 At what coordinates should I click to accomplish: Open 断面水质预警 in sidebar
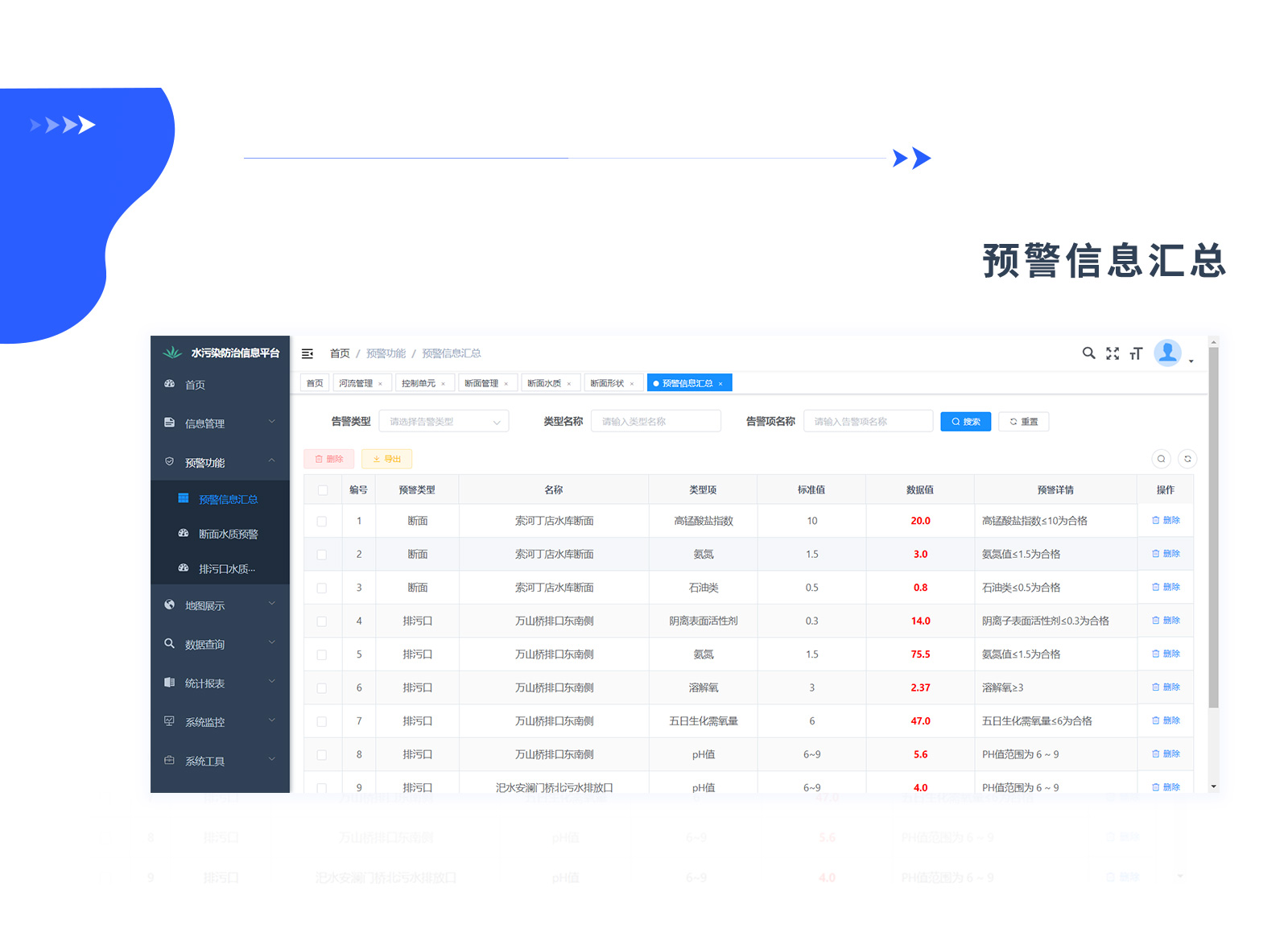point(228,535)
